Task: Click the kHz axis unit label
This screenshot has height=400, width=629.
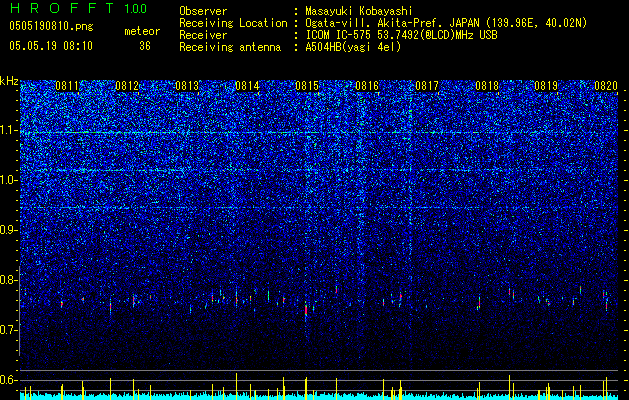Action: click(x=9, y=81)
